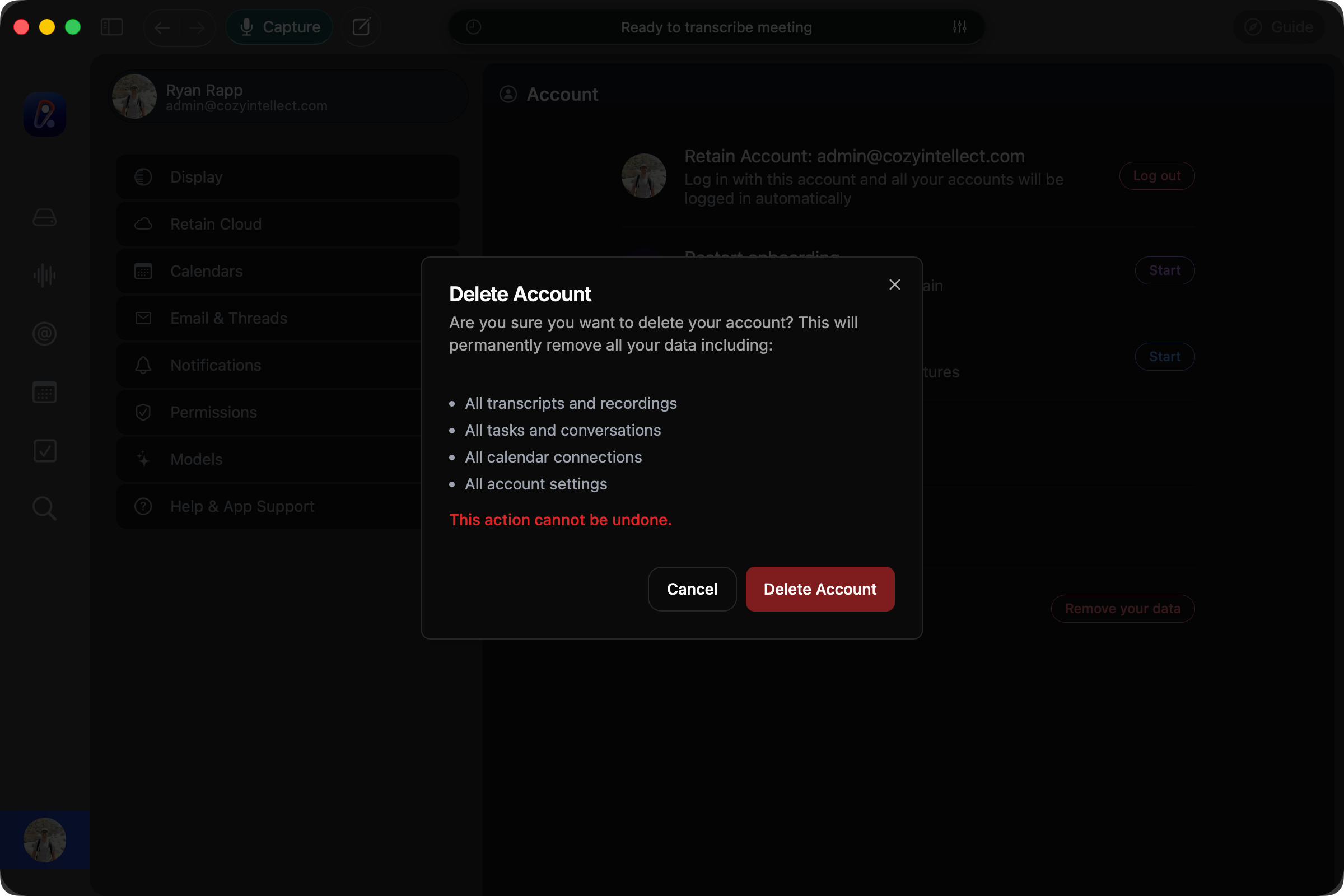
Task: Open the mentions at-sign sidebar icon
Action: point(45,334)
